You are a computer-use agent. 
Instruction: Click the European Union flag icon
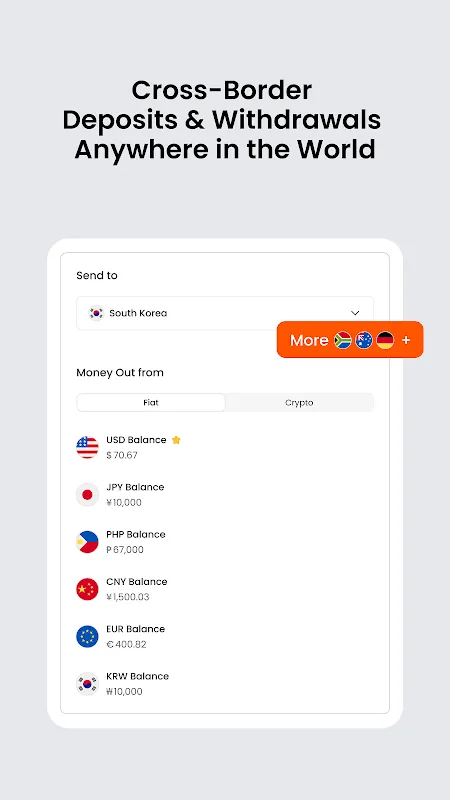click(x=87, y=637)
